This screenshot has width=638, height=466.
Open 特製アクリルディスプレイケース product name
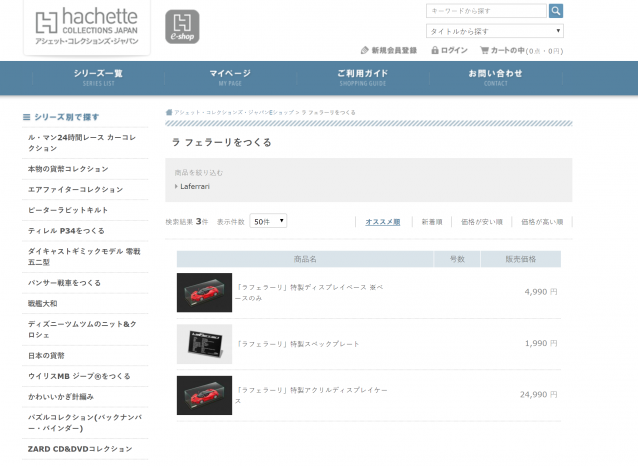coord(311,395)
